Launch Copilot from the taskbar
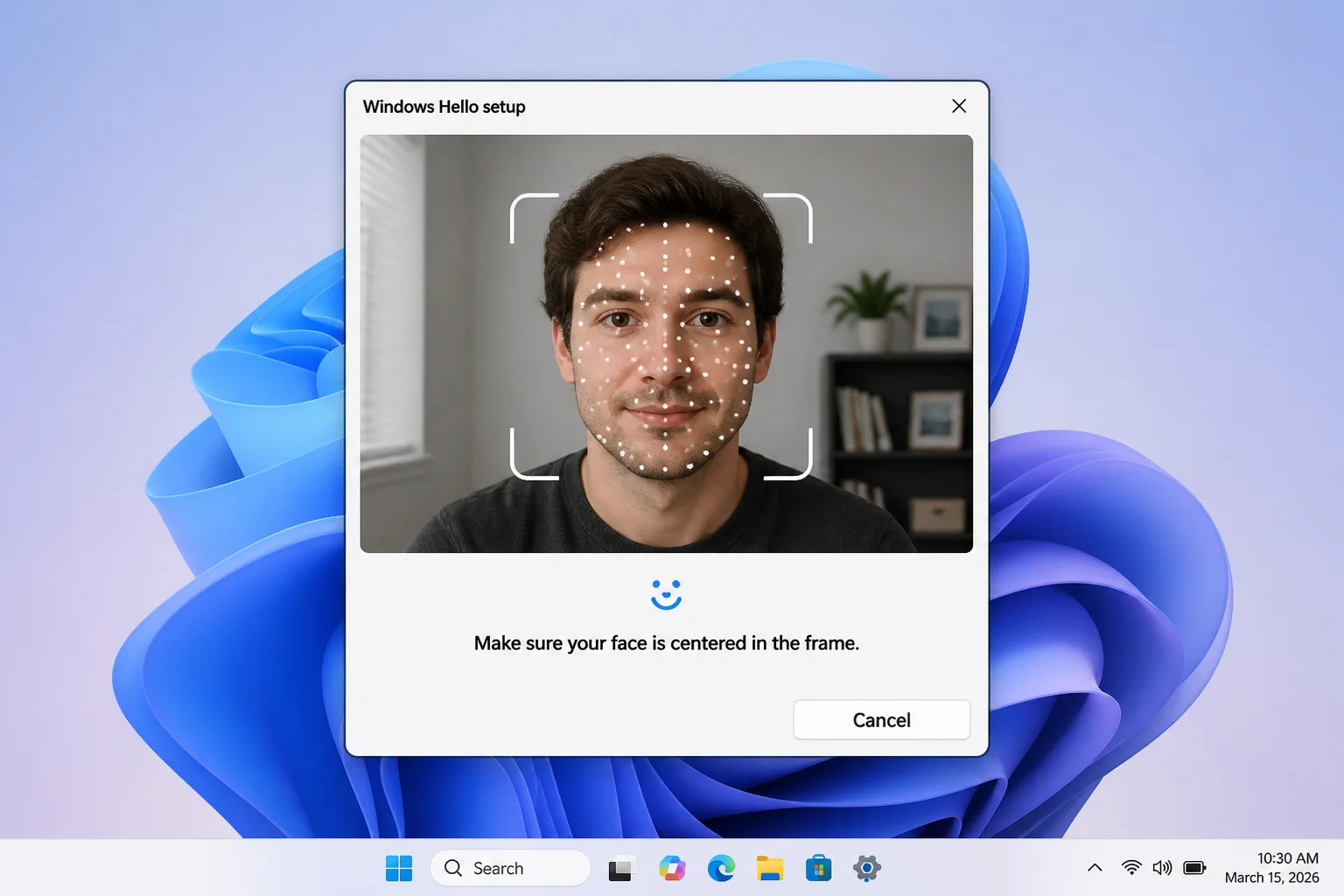Viewport: 1344px width, 896px height. tap(672, 868)
